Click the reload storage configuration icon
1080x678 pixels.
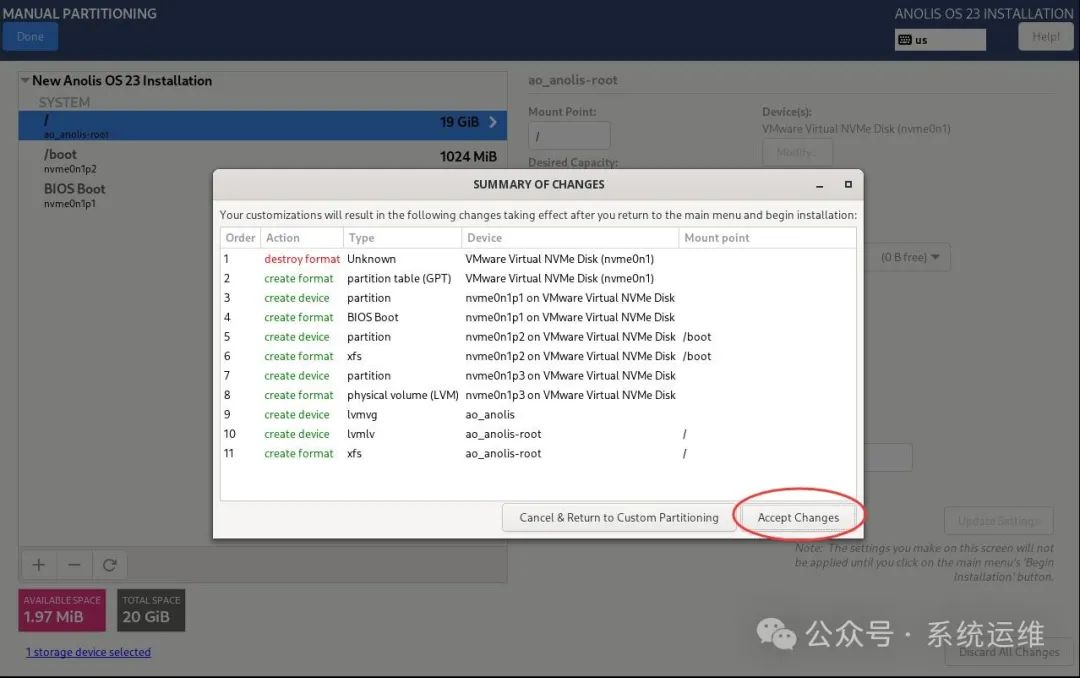pos(110,565)
